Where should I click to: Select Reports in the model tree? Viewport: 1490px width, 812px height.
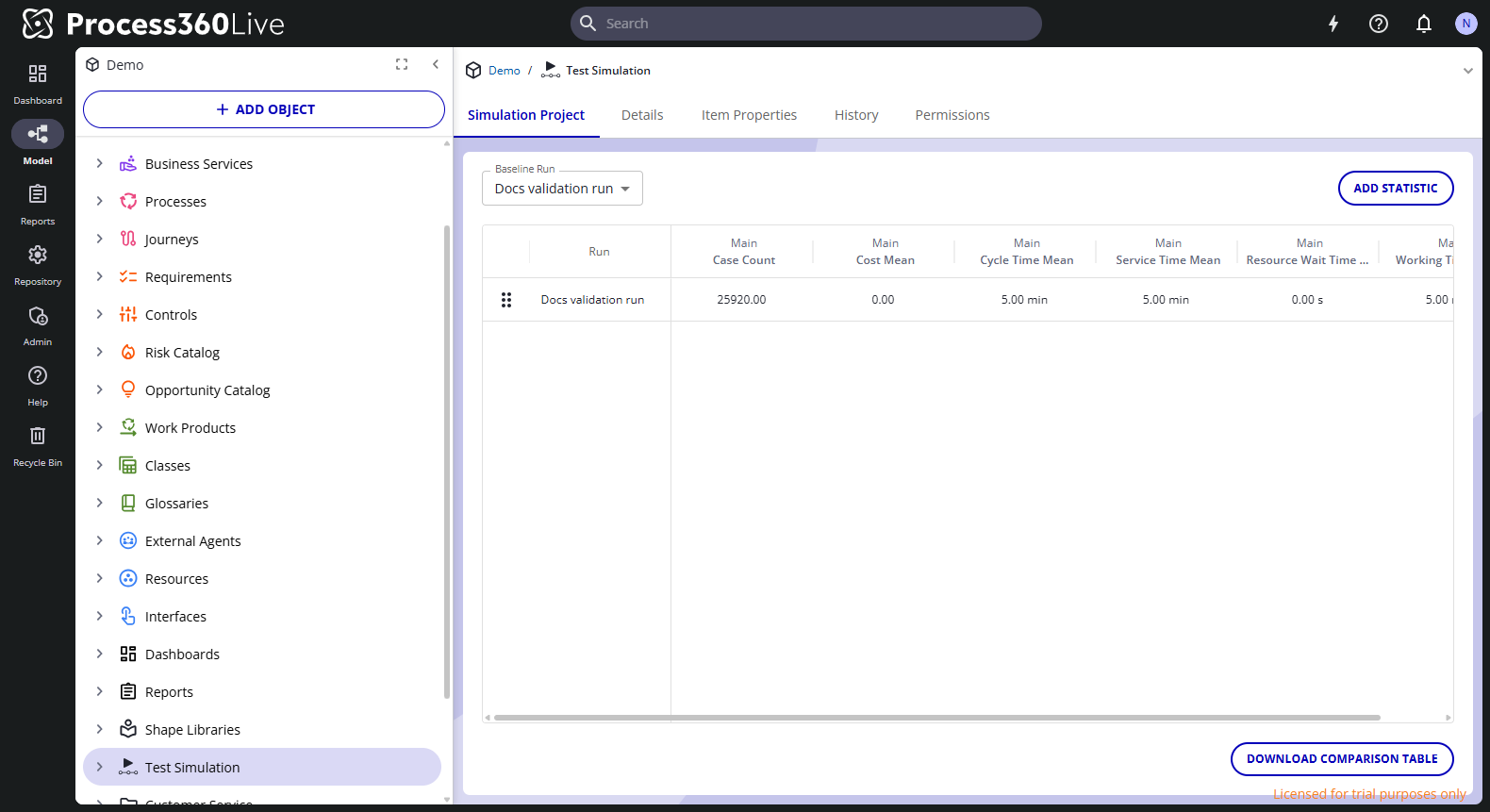262,692
